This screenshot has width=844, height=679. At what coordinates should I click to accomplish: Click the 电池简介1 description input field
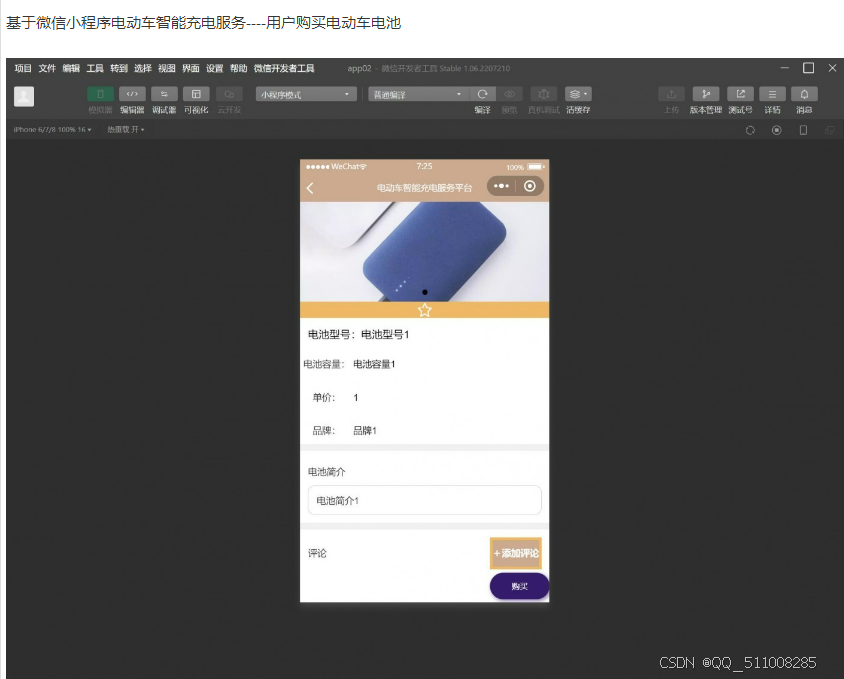tap(424, 499)
